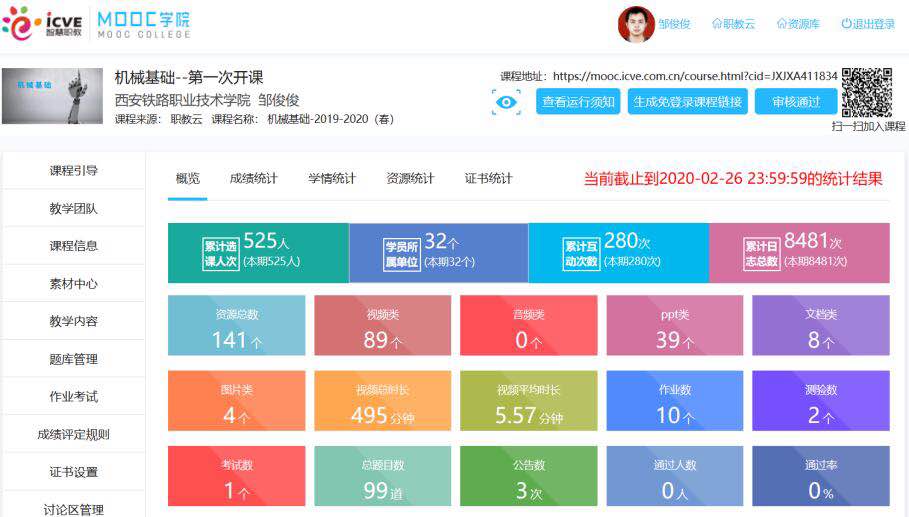909x517 pixels.
Task: Click 查看运行须知 button
Action: coord(578,102)
